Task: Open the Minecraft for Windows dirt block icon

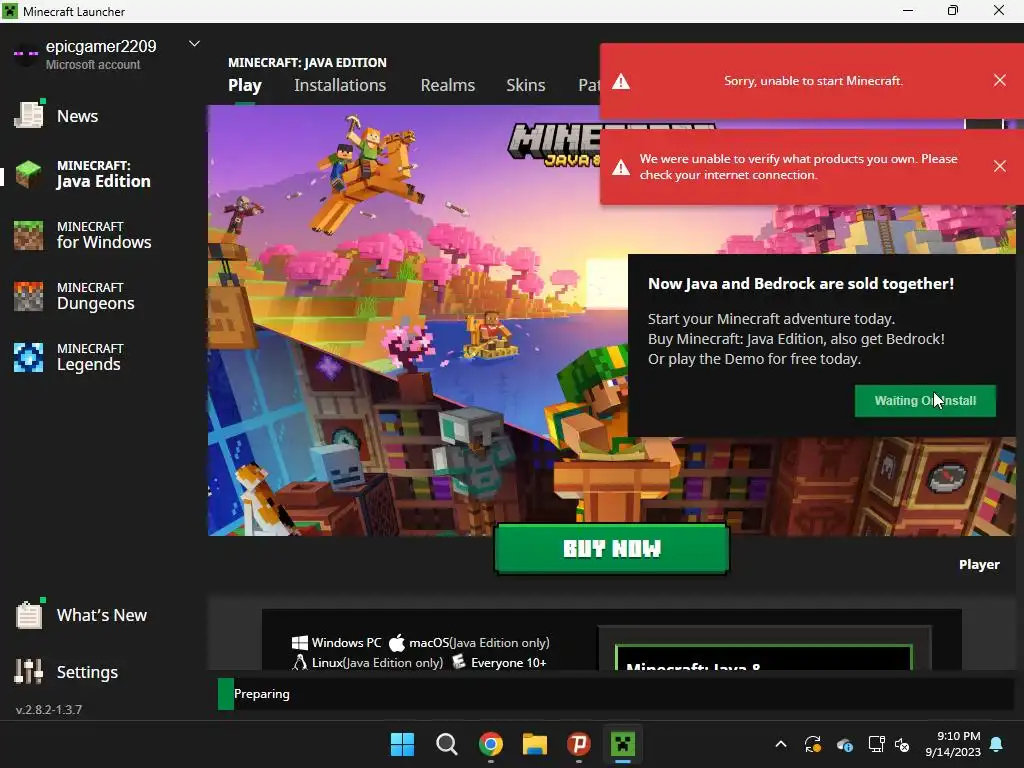Action: click(29, 235)
